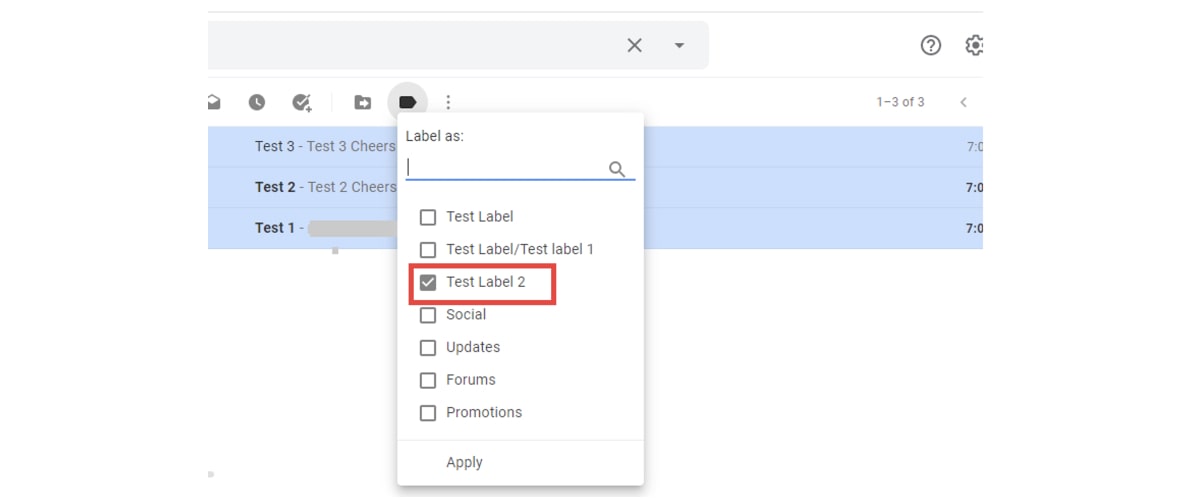Clear the search box with X icon
Viewport: 1200px width, 500px height.
point(634,45)
